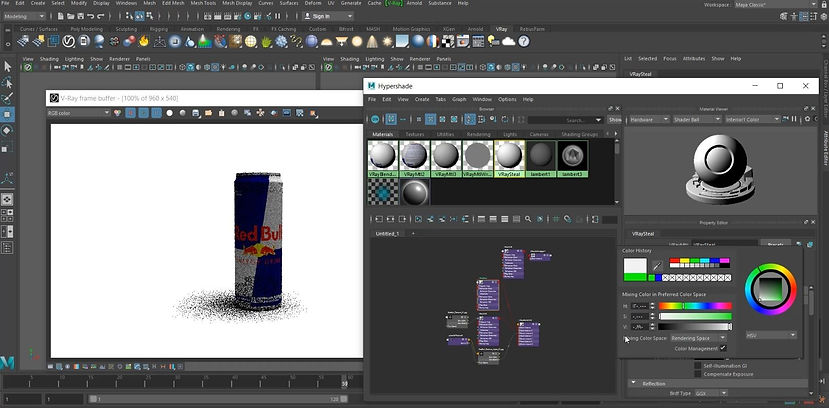
Task: Select the Poly Modeling shelf tab
Action: (86, 29)
